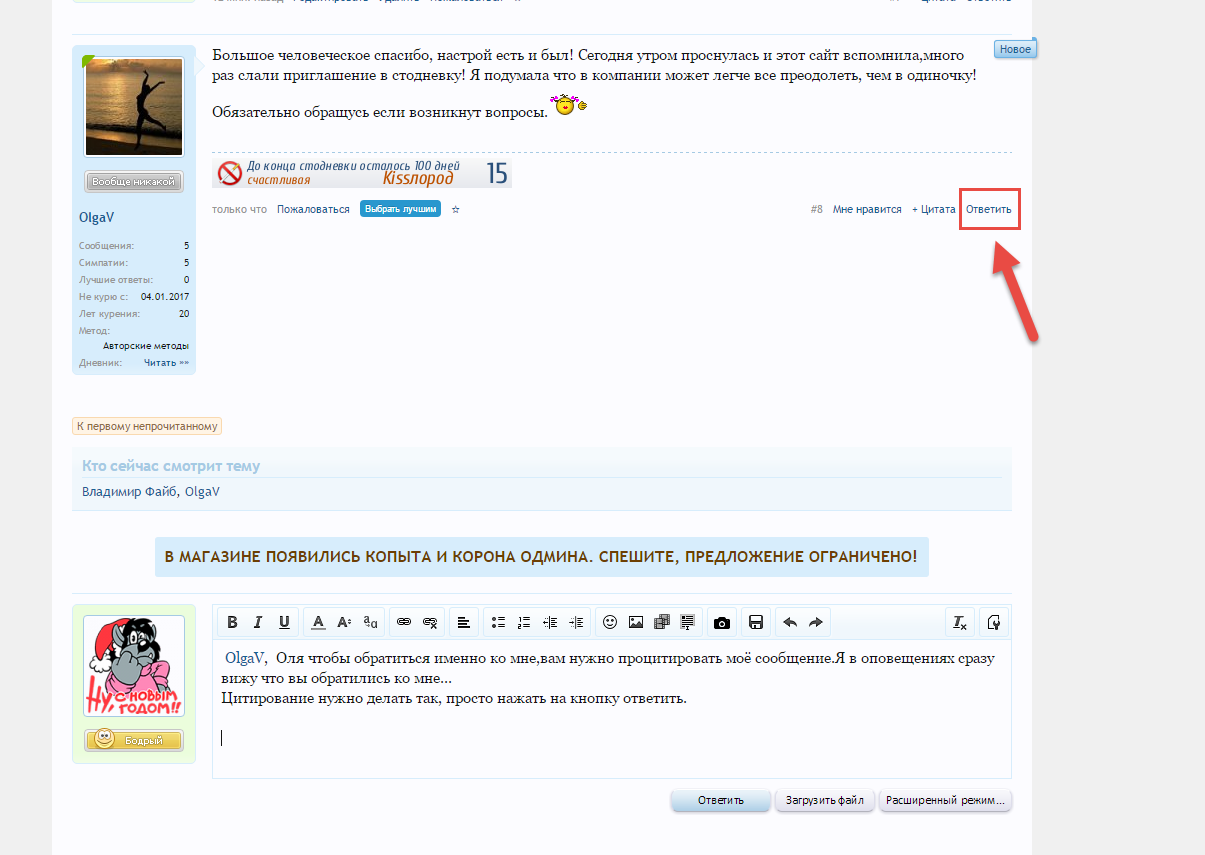Redo the last edit

(x=816, y=622)
